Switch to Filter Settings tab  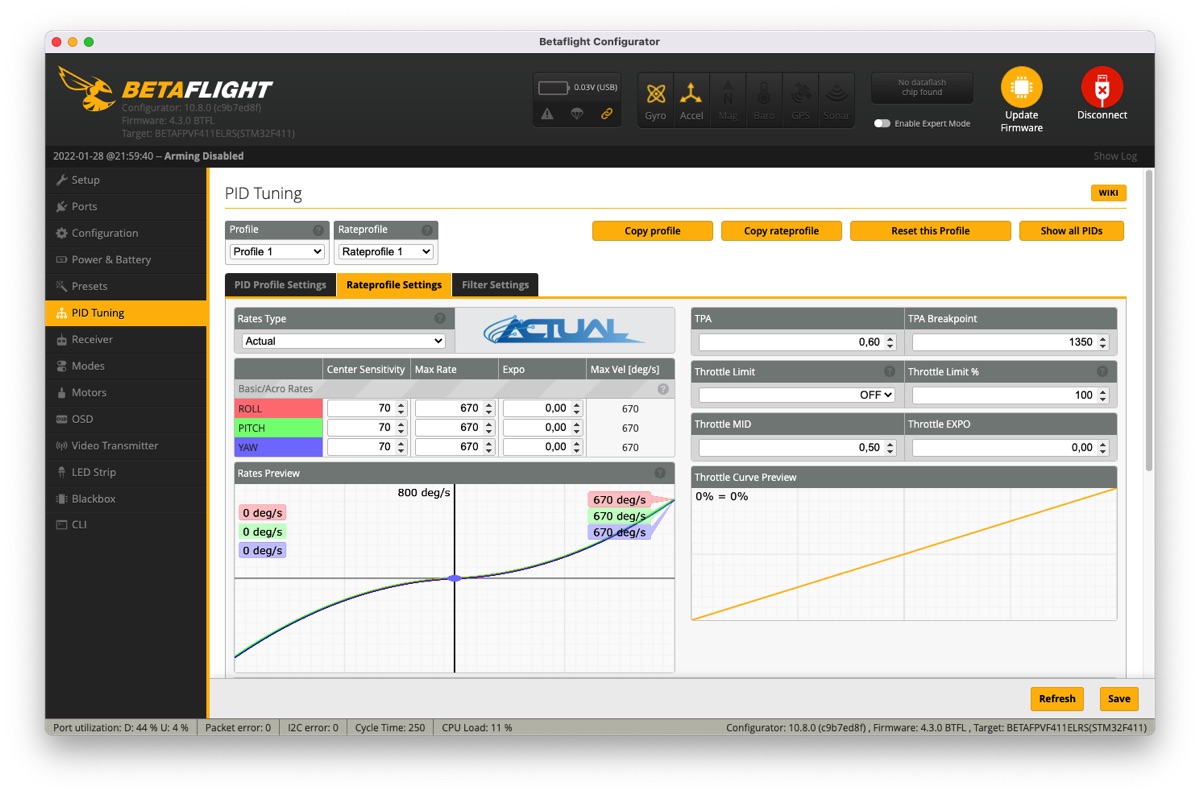[495, 285]
